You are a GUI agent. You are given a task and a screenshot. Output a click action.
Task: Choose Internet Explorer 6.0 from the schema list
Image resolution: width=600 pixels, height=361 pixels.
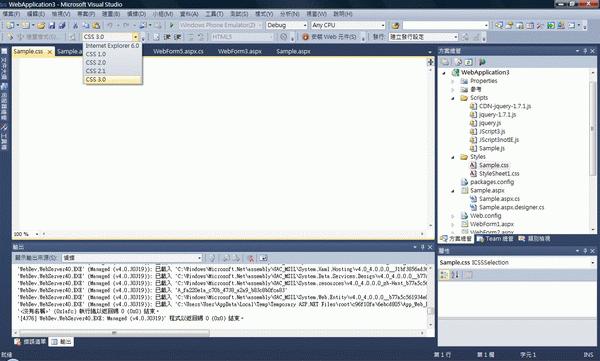coord(112,46)
